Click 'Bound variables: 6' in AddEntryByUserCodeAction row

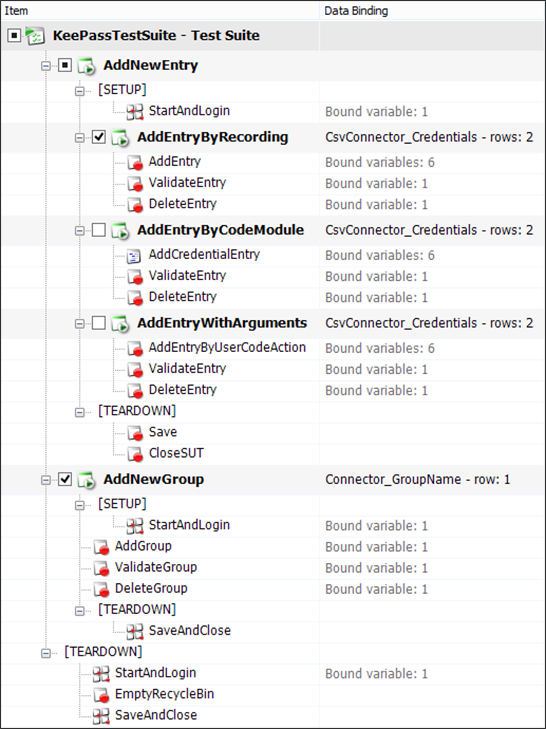coord(380,349)
